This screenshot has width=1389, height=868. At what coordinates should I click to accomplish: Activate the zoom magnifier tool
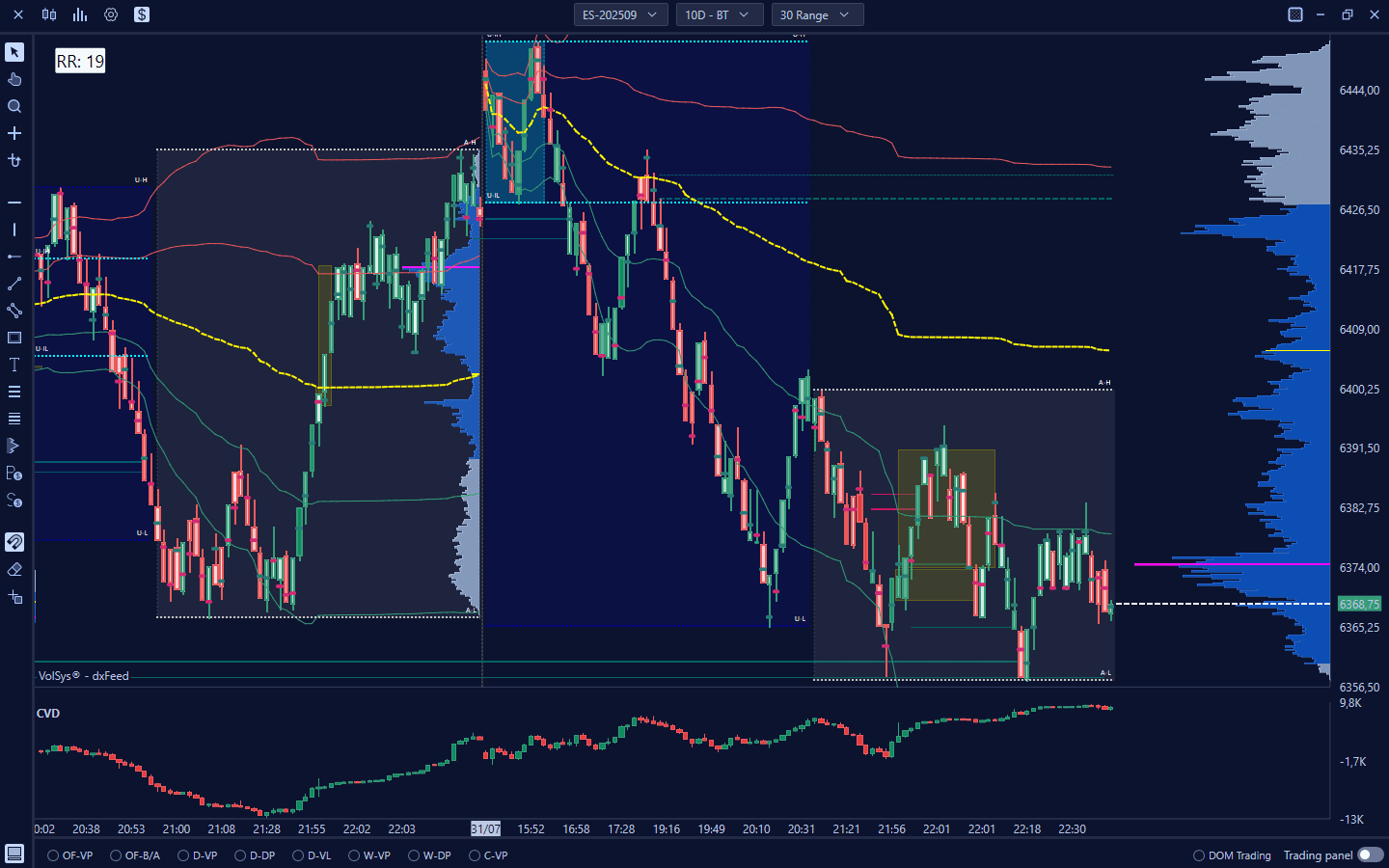14,106
